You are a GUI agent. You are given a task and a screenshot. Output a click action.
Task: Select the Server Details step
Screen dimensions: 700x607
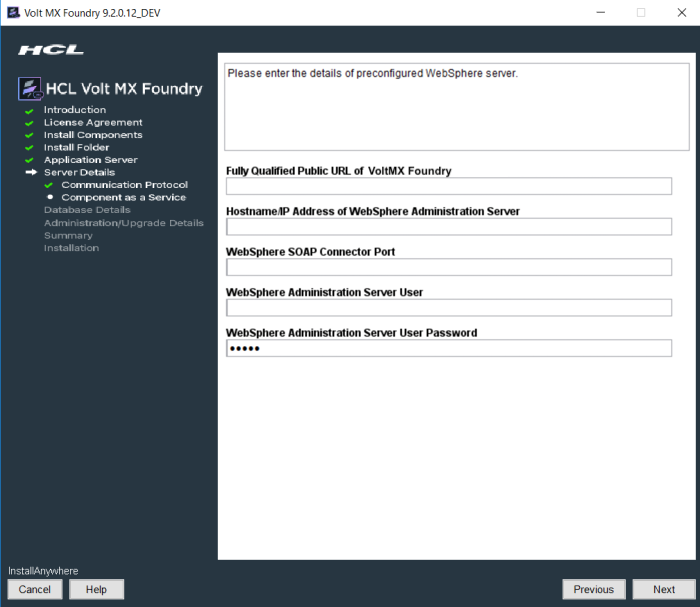(x=79, y=172)
